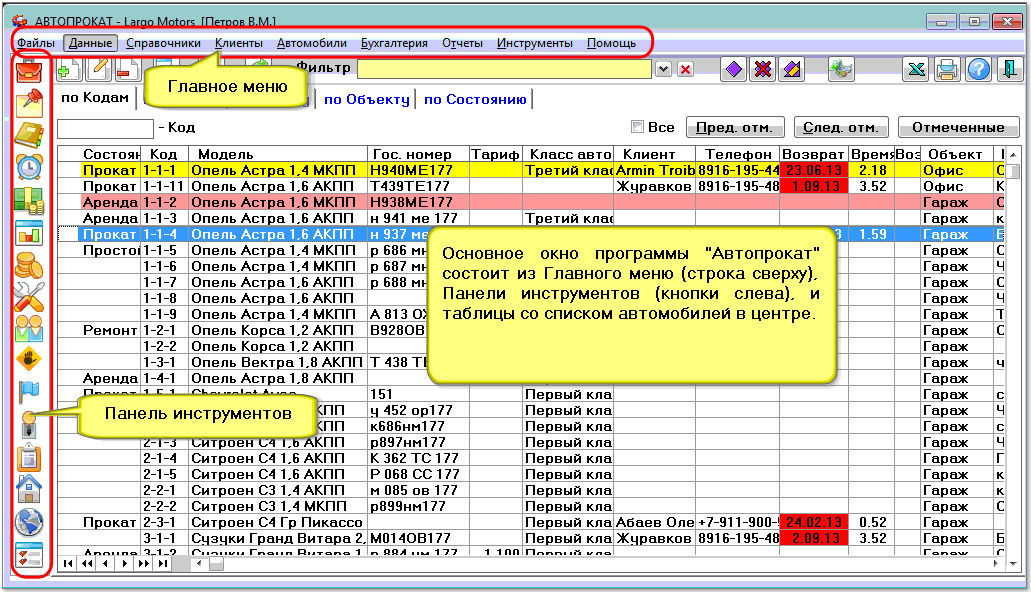Viewport: 1031px width, 592px height.
Task: Switch to the "по Объекту" tab
Action: (367, 99)
